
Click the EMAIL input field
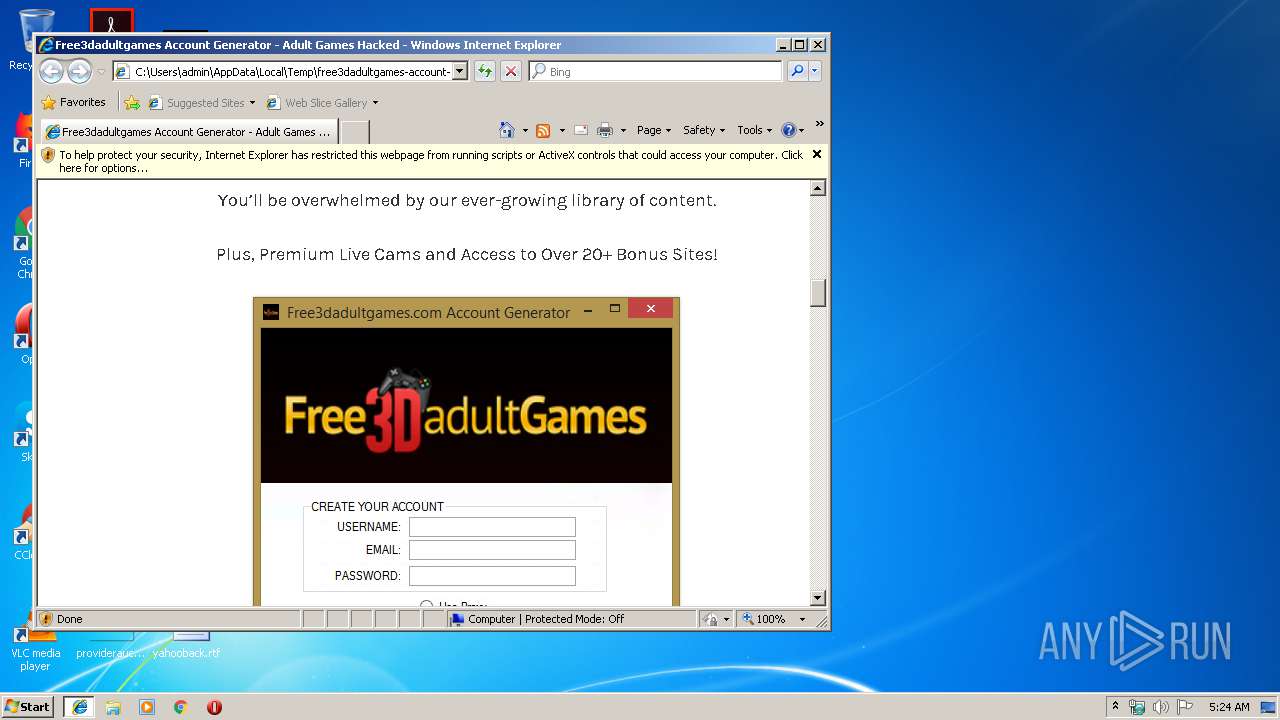pyautogui.click(x=492, y=550)
